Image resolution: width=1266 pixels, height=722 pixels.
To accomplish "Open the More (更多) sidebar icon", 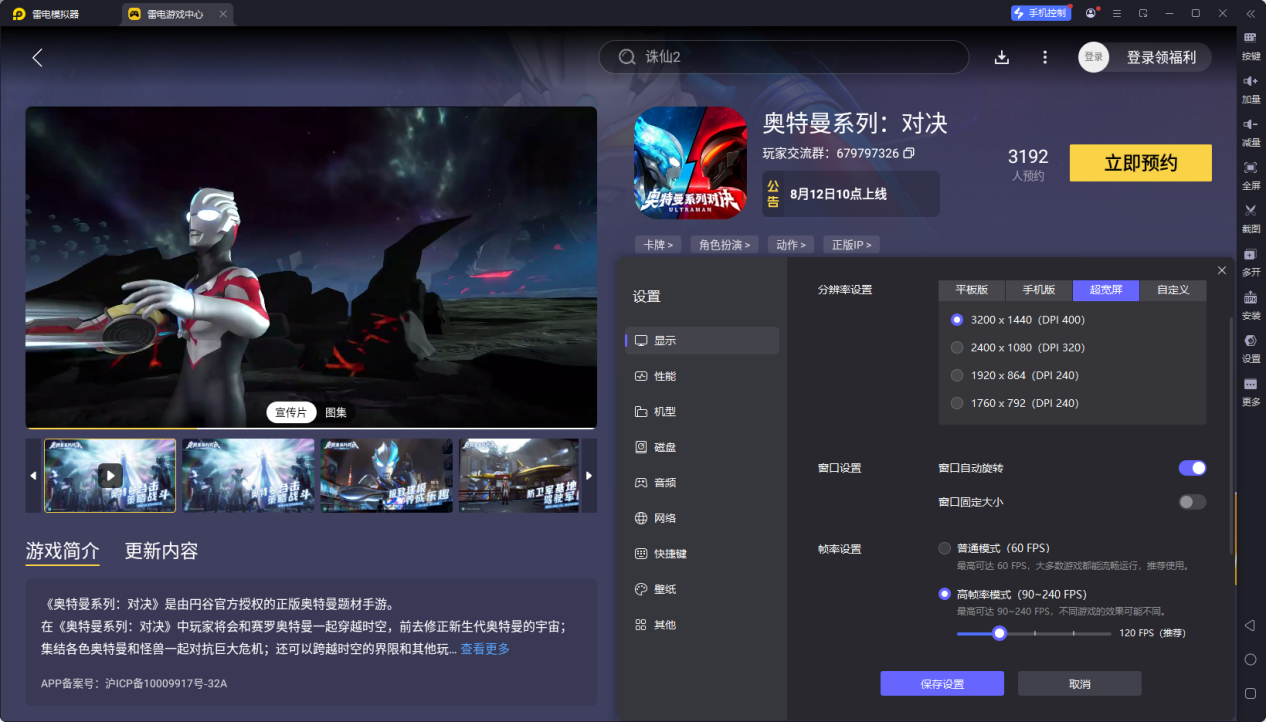I will click(x=1250, y=384).
